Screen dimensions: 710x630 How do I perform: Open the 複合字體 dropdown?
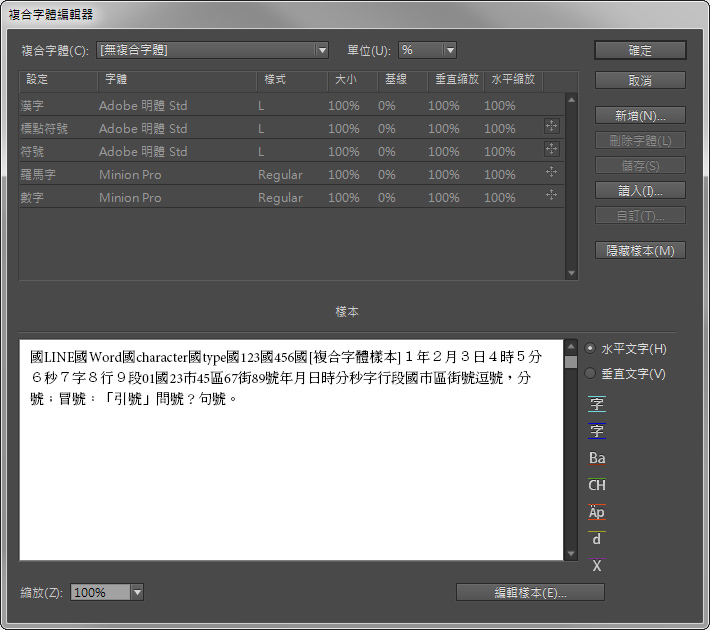pyautogui.click(x=212, y=50)
